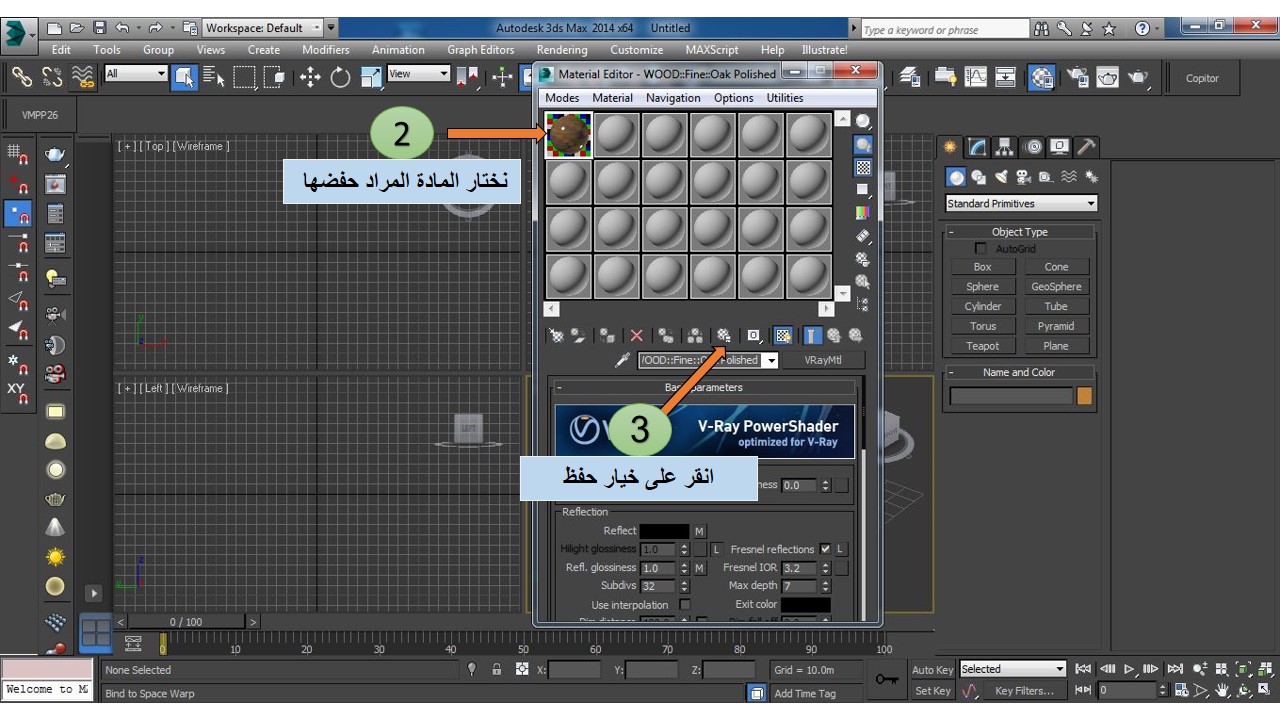
Task: Toggle the Window/Crossing selection icon
Action: (x=276, y=77)
